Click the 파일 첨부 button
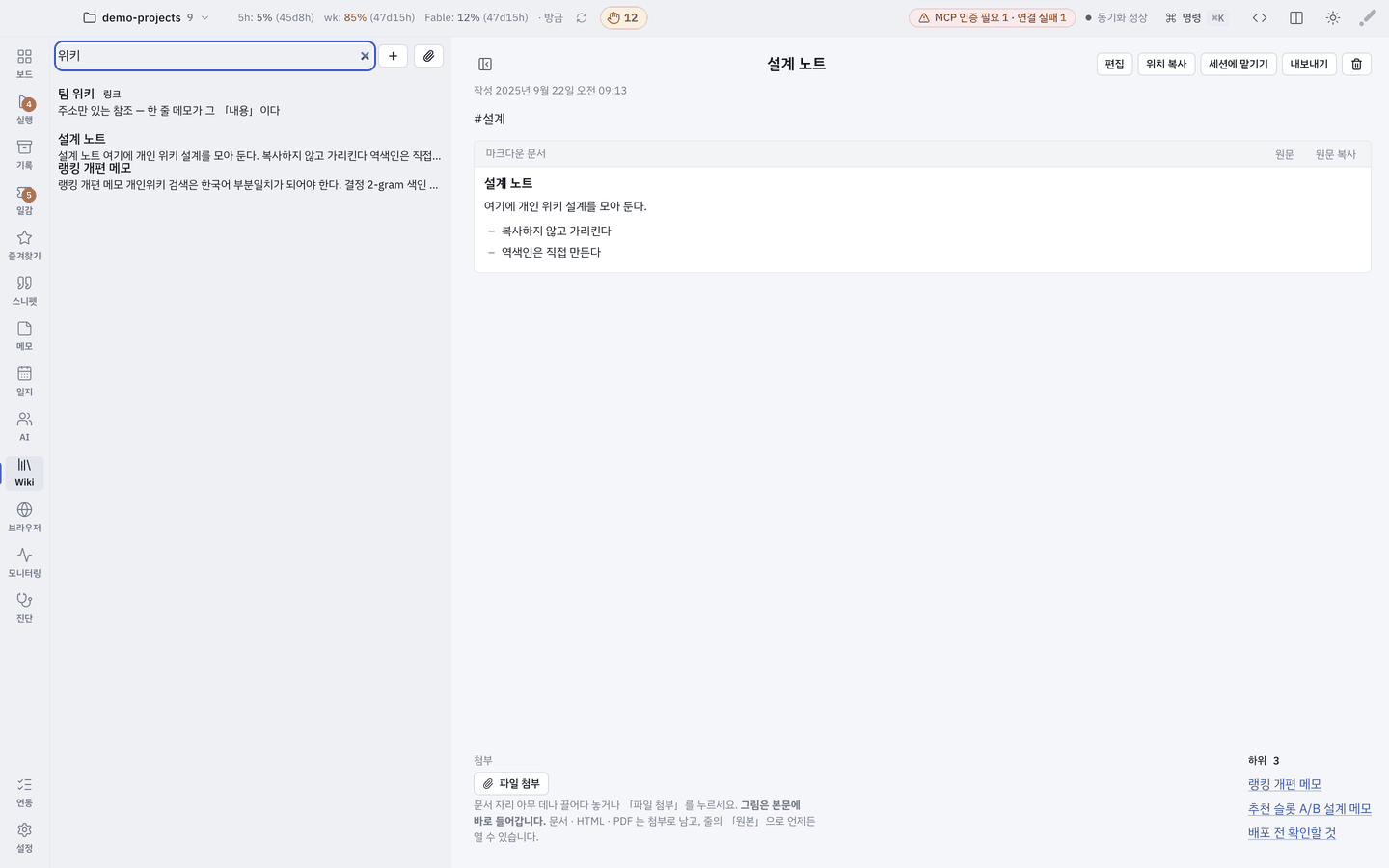This screenshot has height=868, width=1389. point(511,783)
